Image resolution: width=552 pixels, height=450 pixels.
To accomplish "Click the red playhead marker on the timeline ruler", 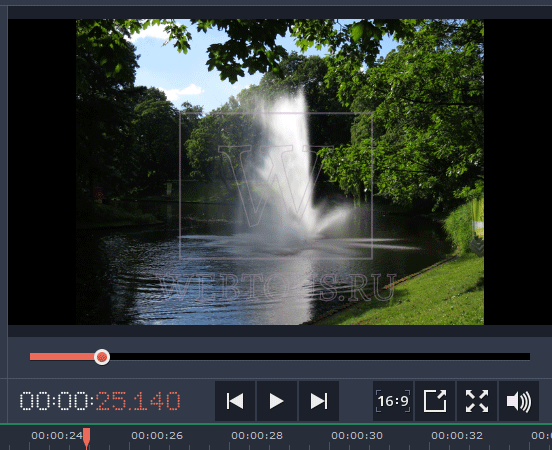I will (x=87, y=438).
